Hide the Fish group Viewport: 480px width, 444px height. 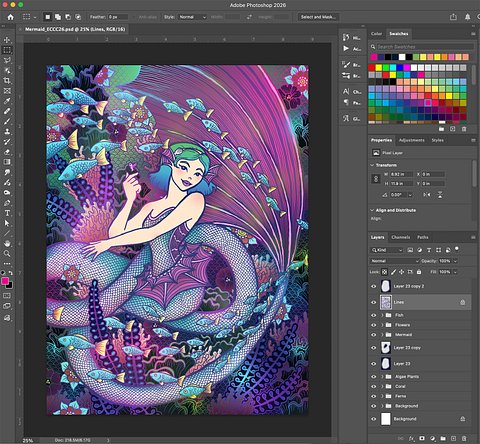(374, 315)
